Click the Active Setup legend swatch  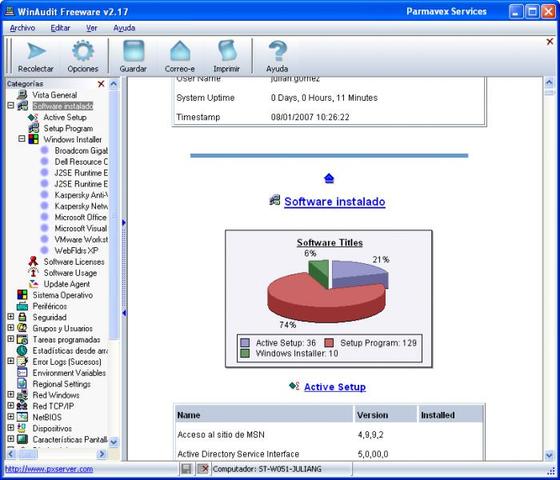tap(245, 343)
